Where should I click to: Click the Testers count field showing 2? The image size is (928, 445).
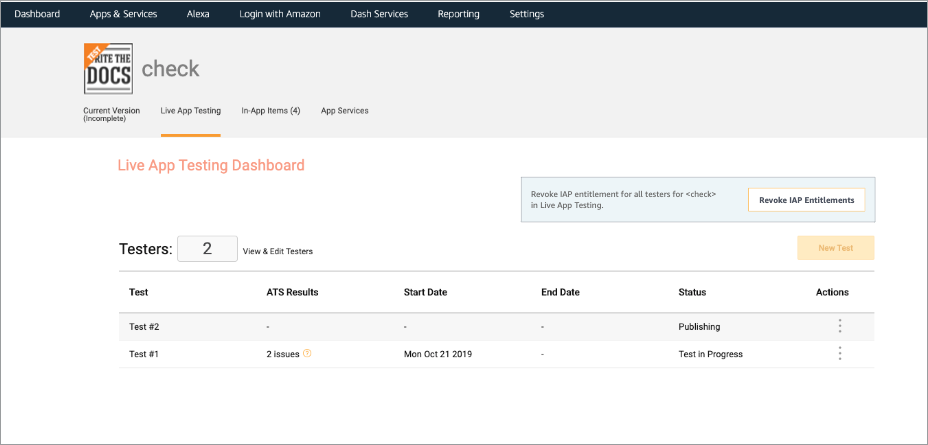[x=207, y=249]
